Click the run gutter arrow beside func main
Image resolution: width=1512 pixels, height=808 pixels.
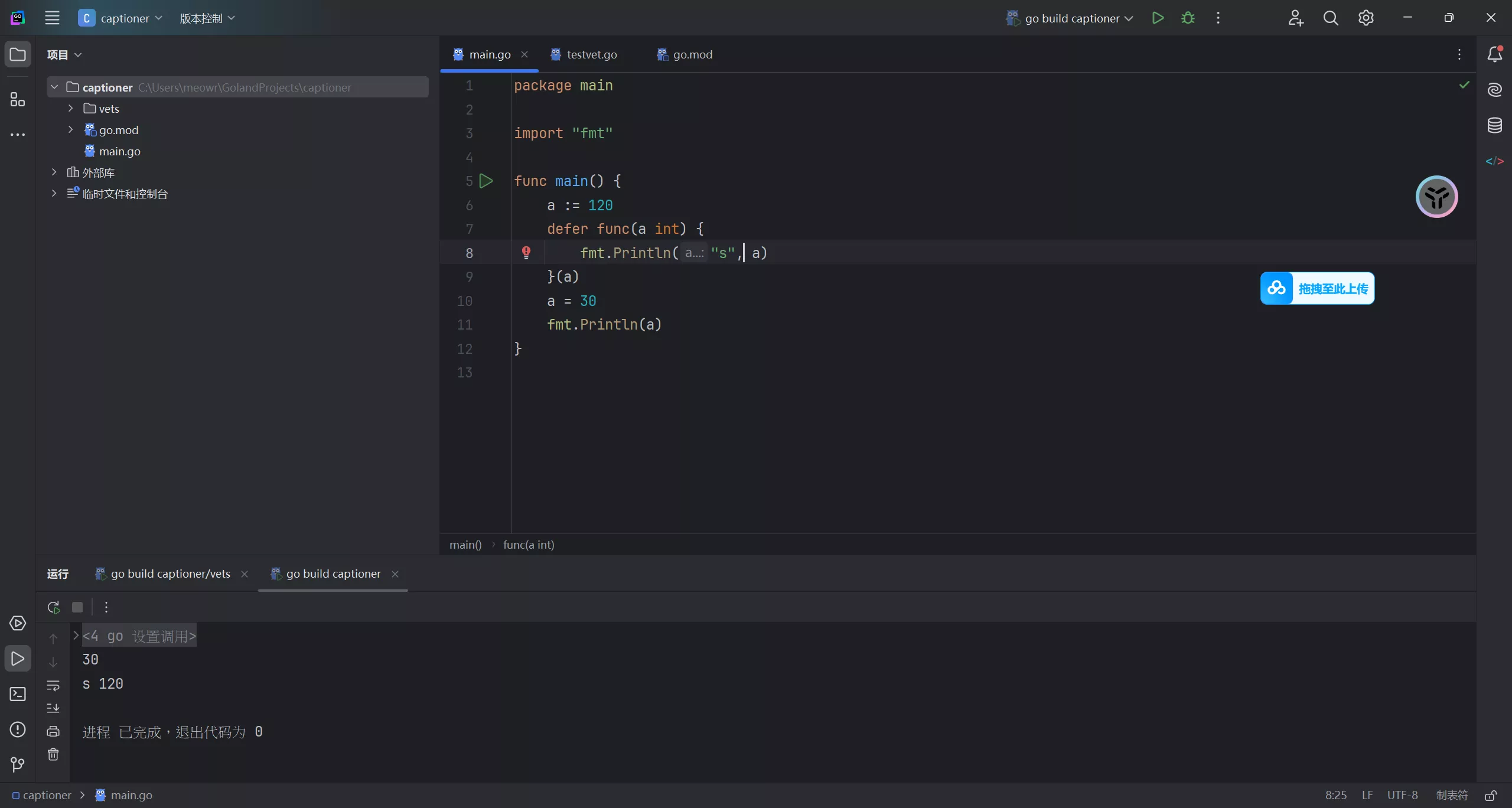[486, 181]
